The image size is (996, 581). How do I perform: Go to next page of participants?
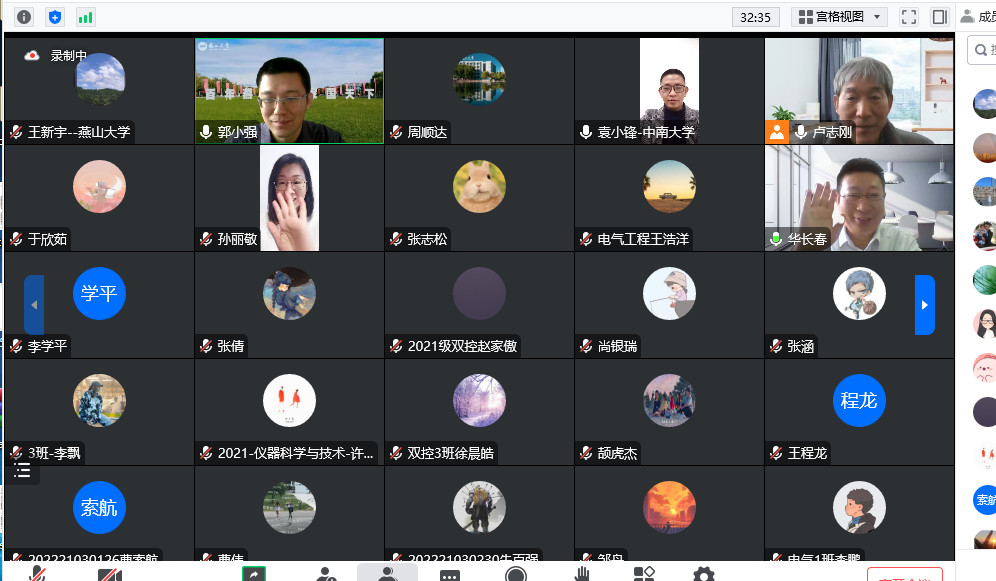pyautogui.click(x=925, y=305)
